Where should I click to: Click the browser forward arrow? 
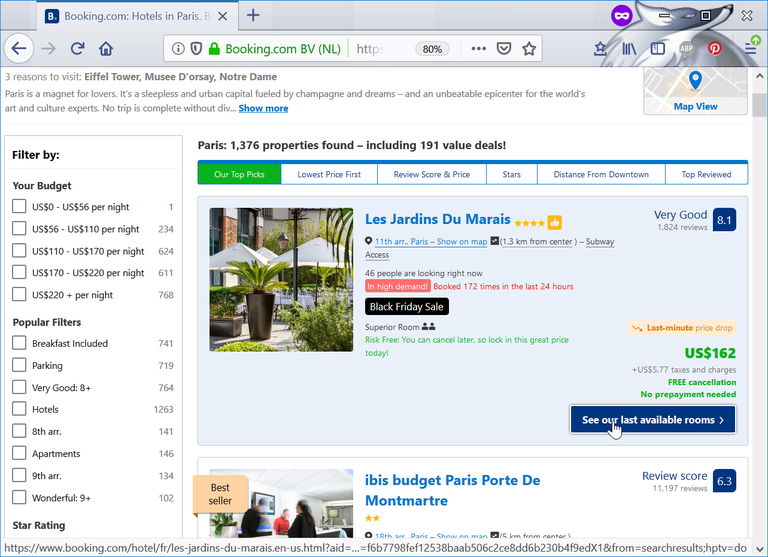coord(48,48)
